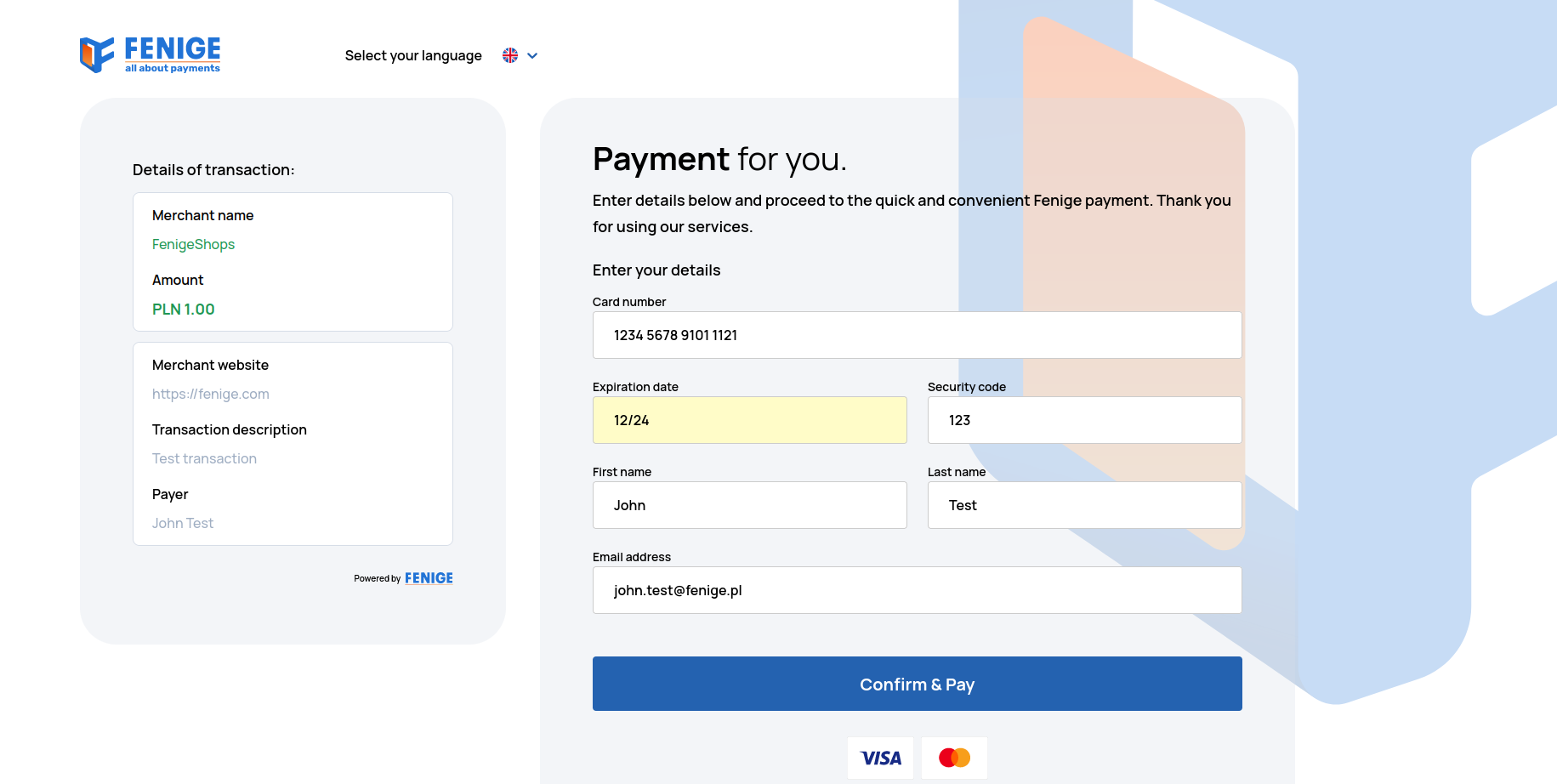This screenshot has width=1557, height=784.
Task: Select the Expiration date field
Action: coord(749,420)
